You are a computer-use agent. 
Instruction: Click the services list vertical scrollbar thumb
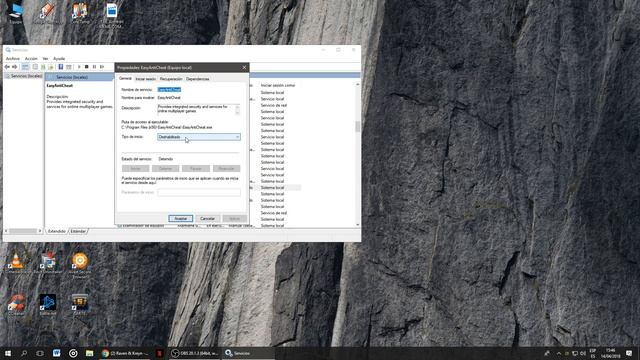[358, 126]
